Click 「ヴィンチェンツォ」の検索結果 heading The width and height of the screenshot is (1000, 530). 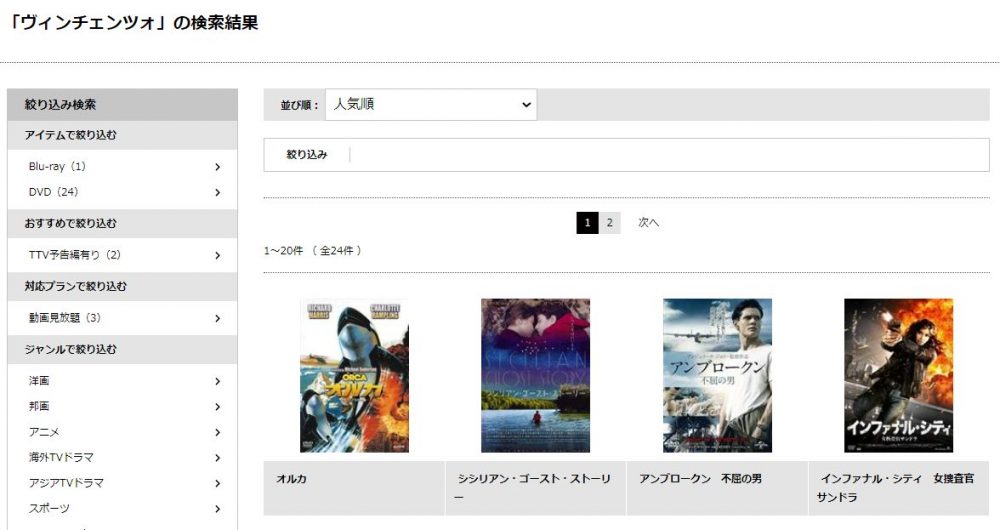(134, 23)
